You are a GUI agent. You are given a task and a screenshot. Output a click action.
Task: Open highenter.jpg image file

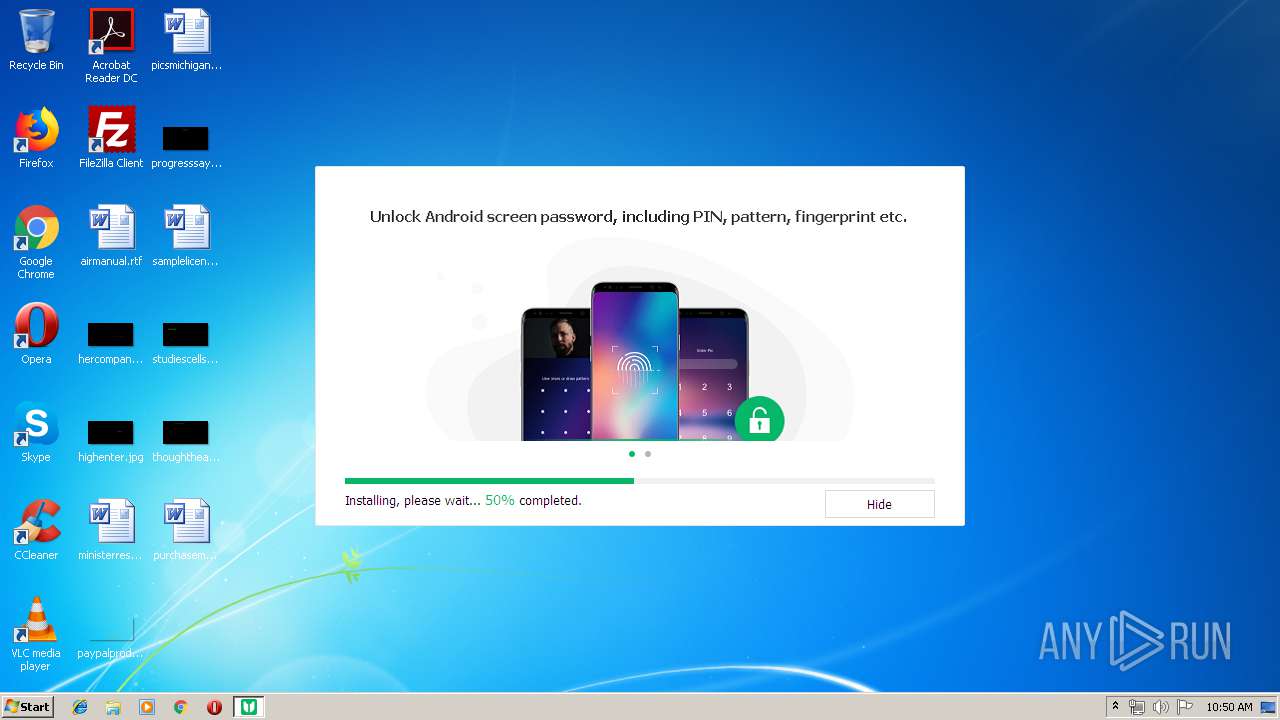tap(111, 440)
